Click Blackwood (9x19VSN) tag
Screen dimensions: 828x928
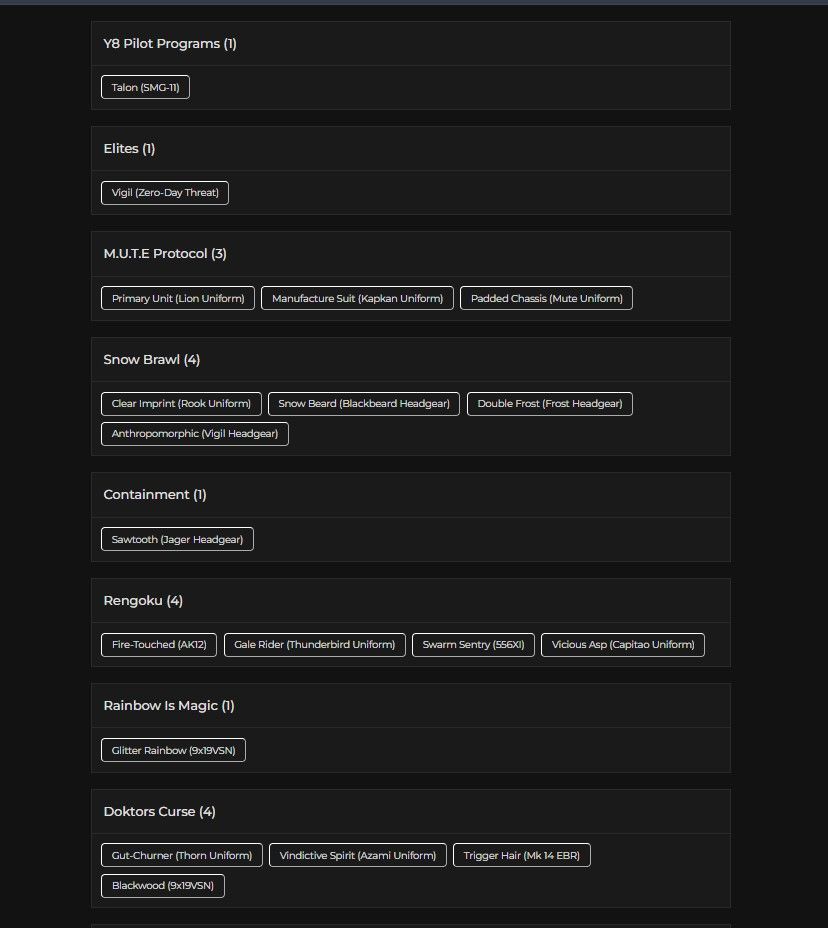point(163,886)
